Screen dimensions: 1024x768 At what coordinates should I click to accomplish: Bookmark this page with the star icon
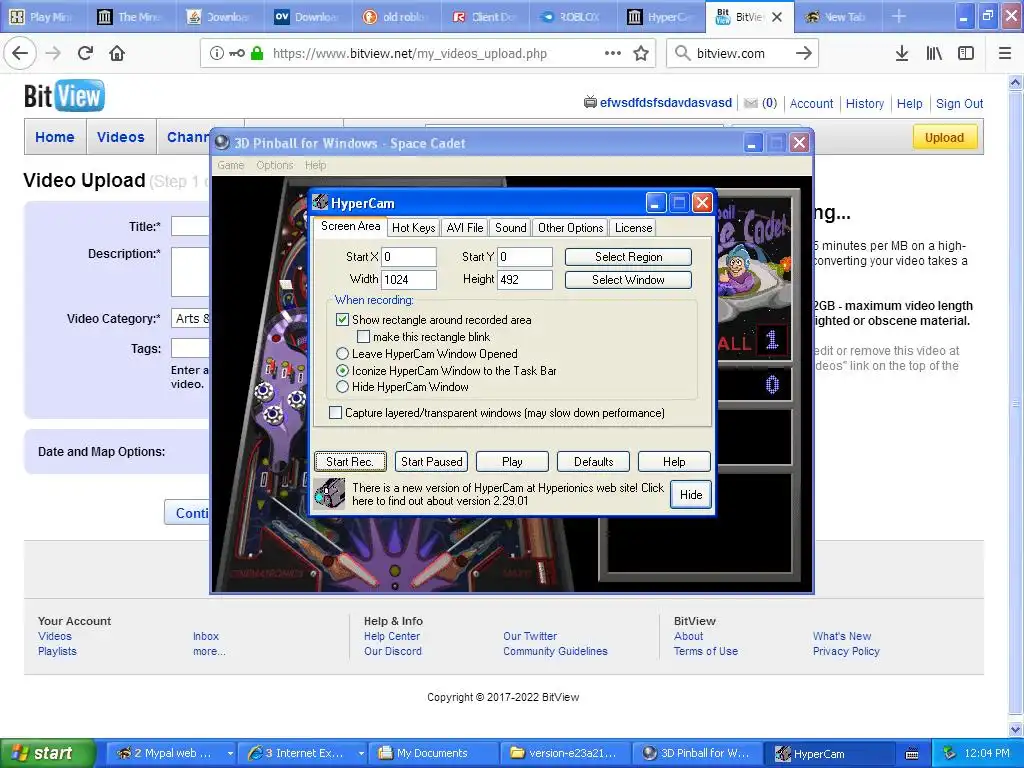click(x=641, y=53)
